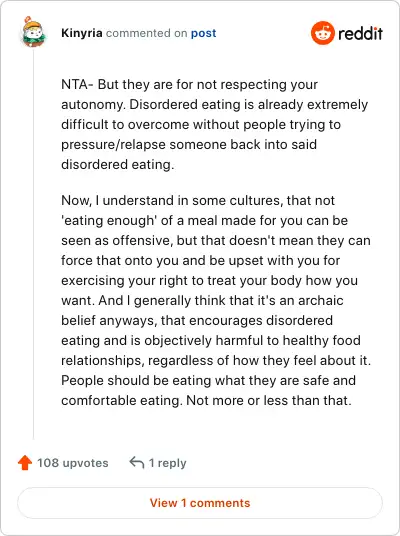Click the reply arrow icon
Screen dimensions: 400x536
(136, 463)
